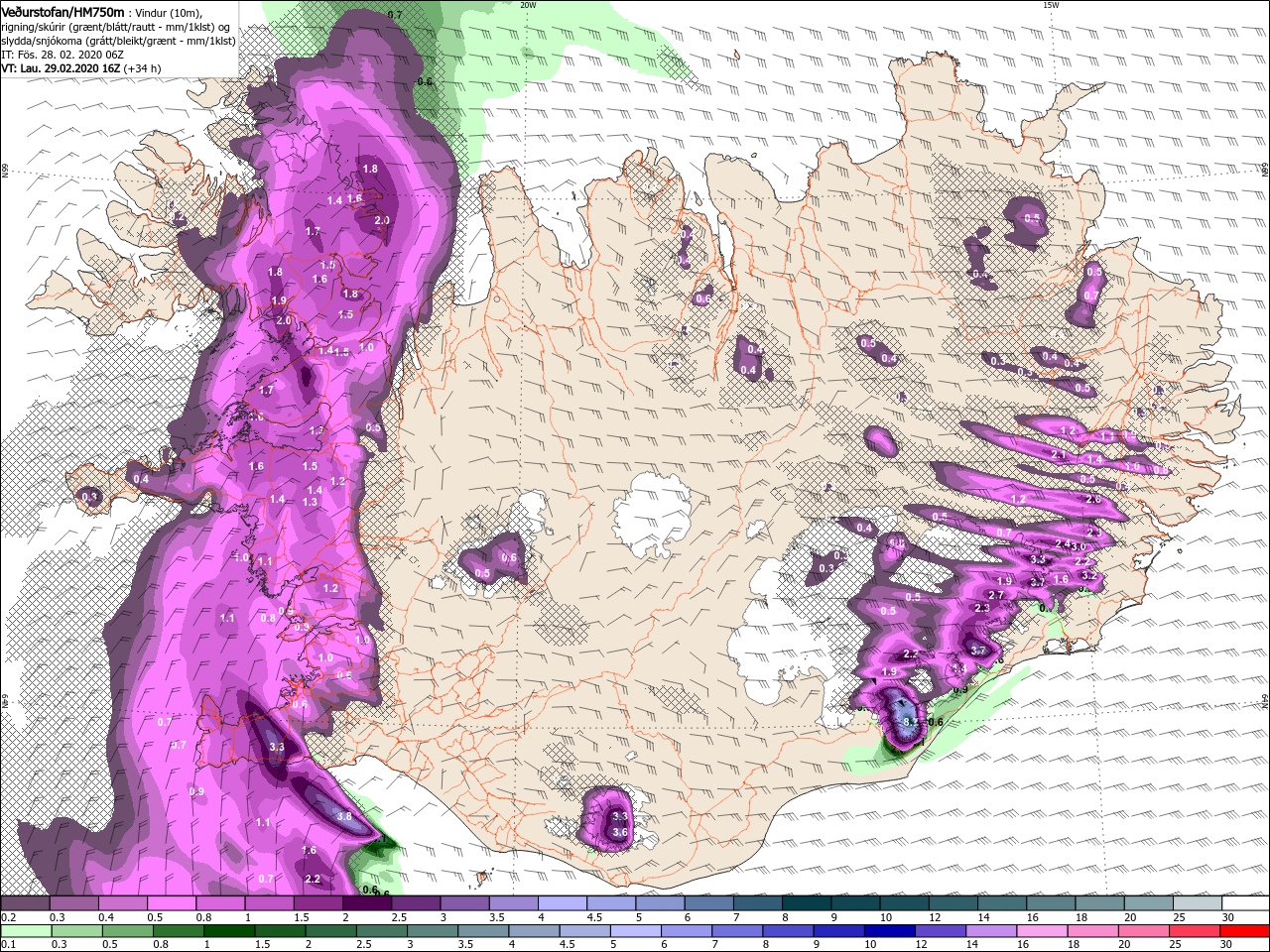Click the 15W longitude label
This screenshot has height=952, width=1270.
tap(1051, 5)
